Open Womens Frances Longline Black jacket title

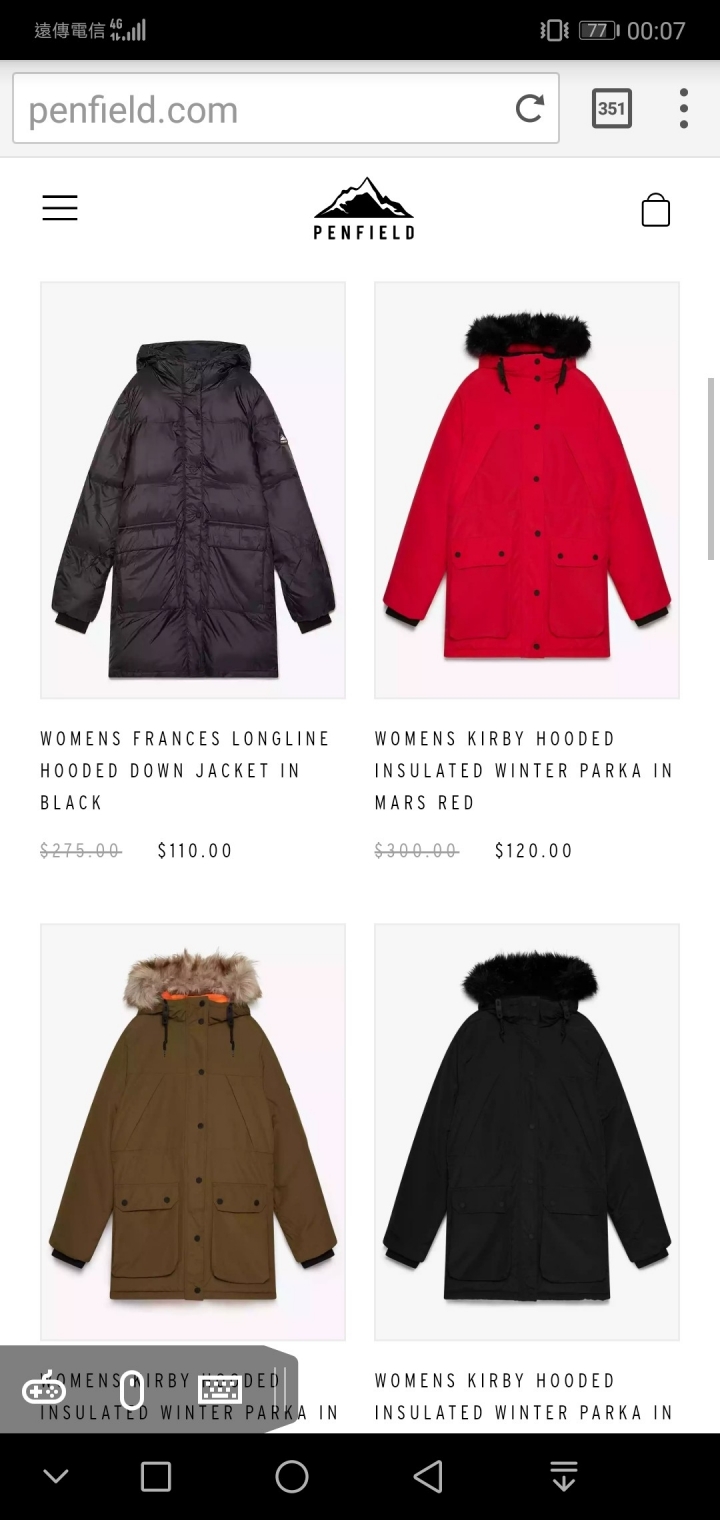tap(185, 770)
